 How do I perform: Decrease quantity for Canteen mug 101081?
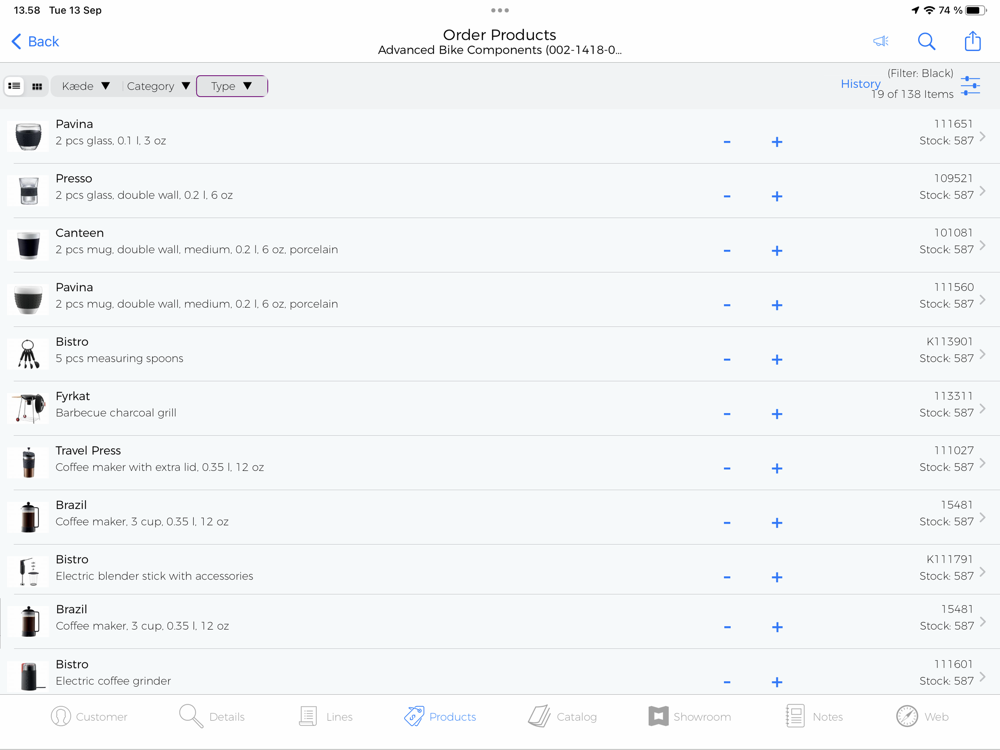point(727,251)
